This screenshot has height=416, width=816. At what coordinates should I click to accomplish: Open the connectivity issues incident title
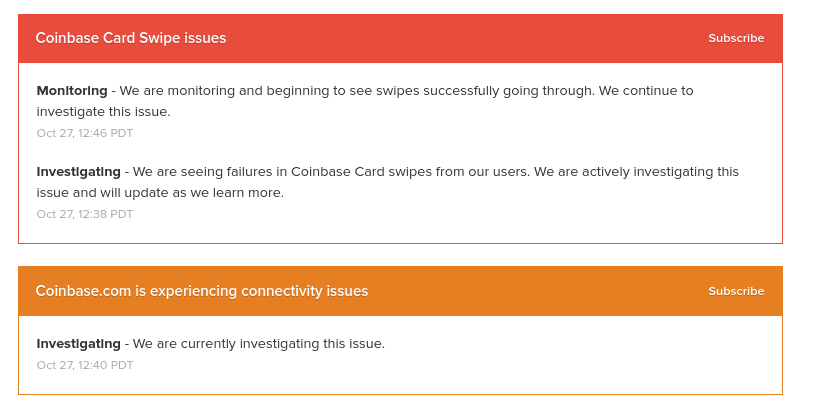(x=201, y=291)
